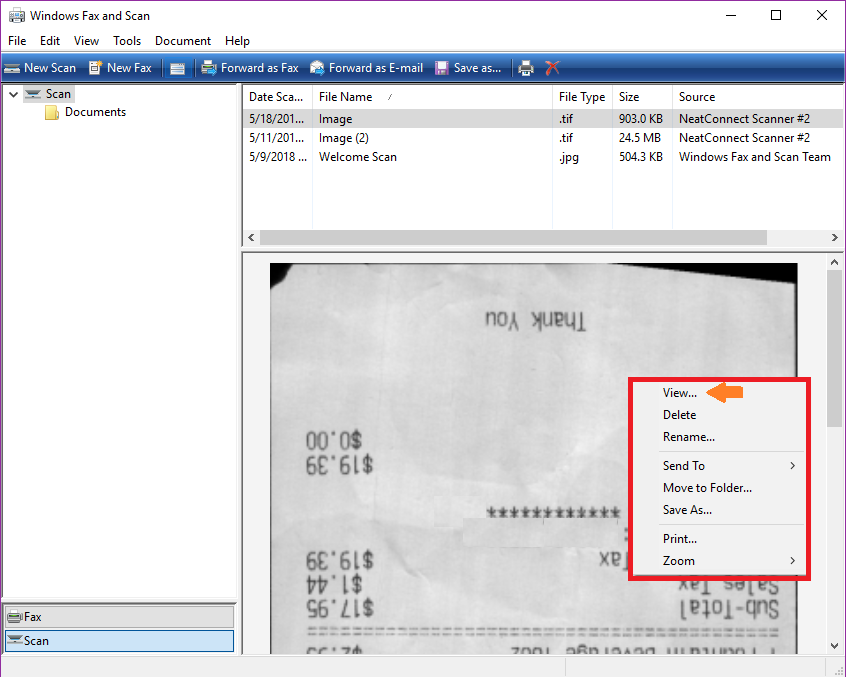
Task: Choose Print... in the context menu
Action: [x=680, y=538]
